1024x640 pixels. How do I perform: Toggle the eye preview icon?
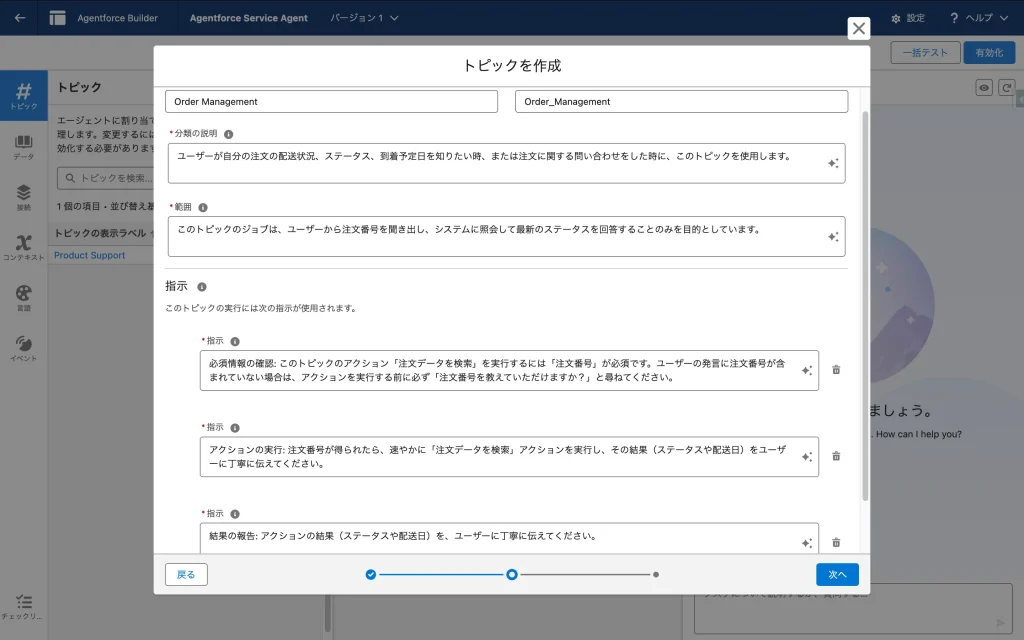[984, 88]
